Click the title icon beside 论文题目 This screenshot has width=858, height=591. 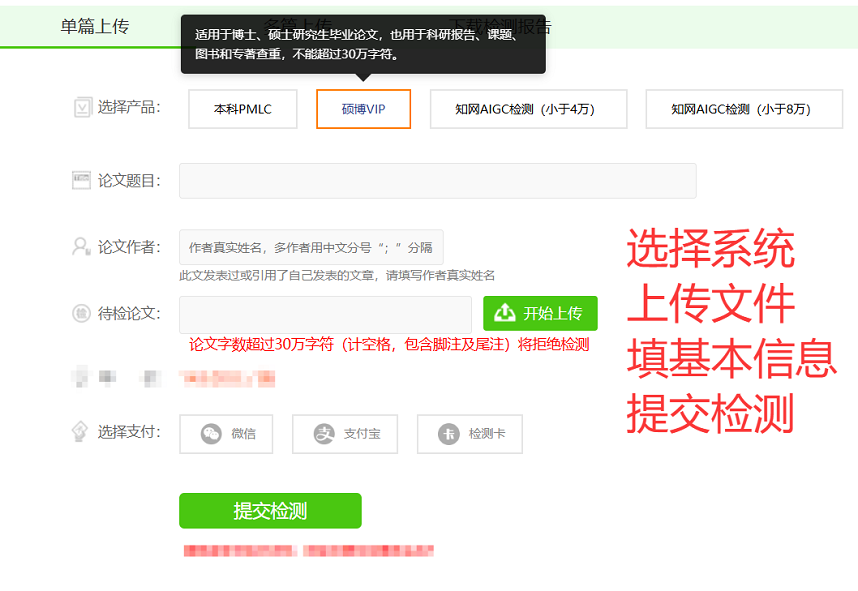(x=82, y=180)
